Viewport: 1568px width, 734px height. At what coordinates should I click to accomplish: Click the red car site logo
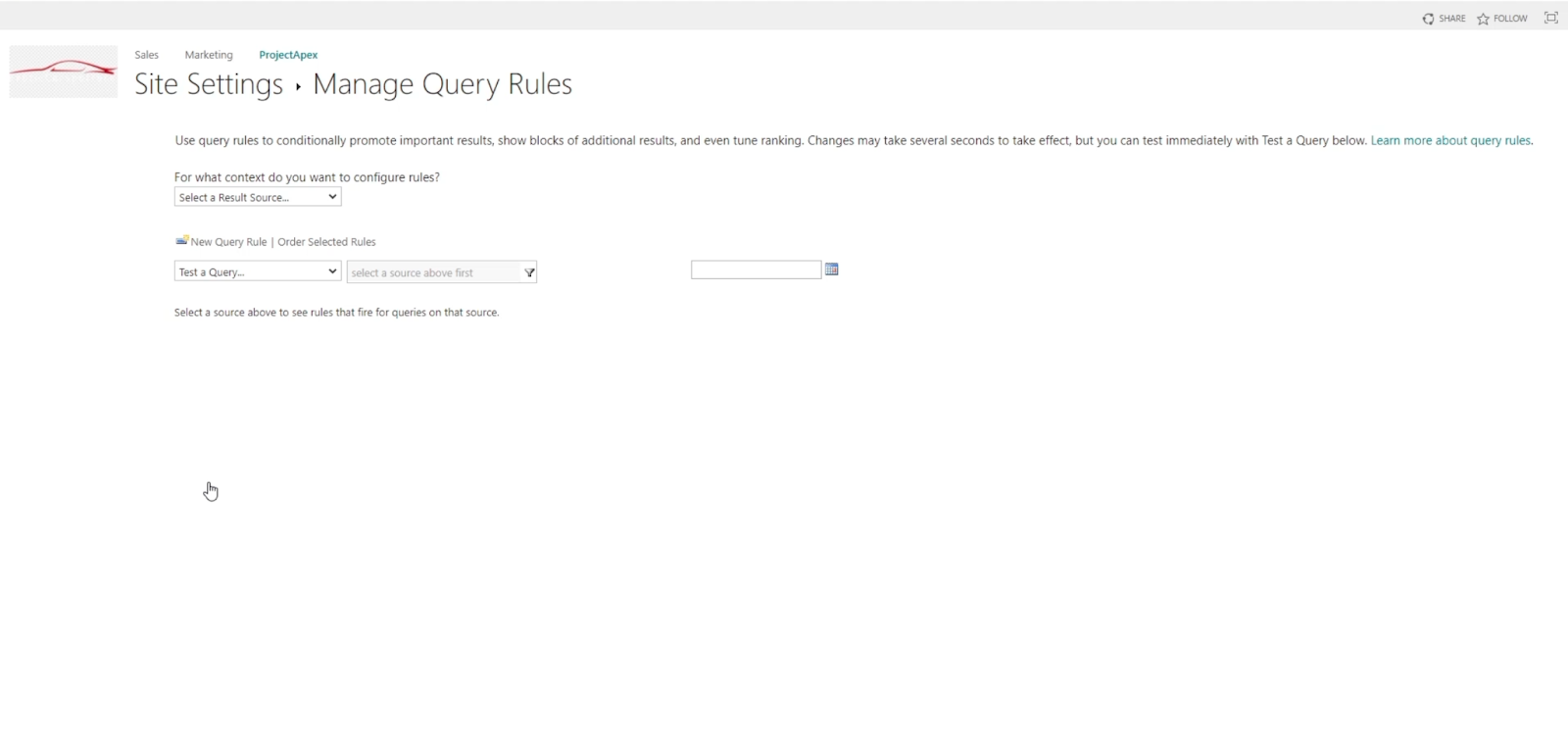[x=64, y=72]
